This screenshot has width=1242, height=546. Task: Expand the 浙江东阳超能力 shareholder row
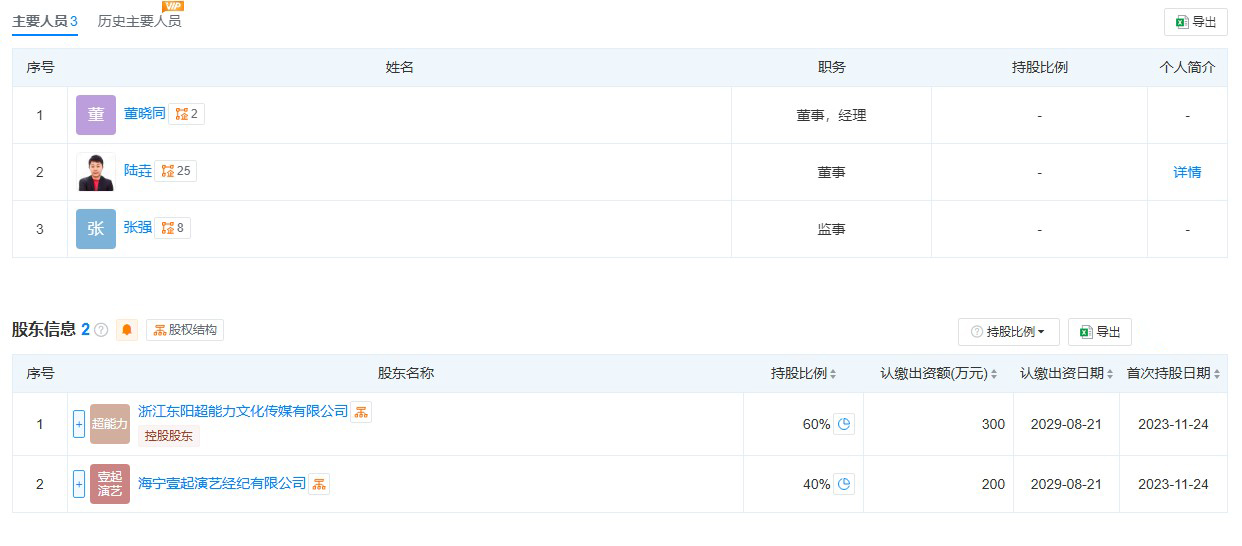coord(79,424)
